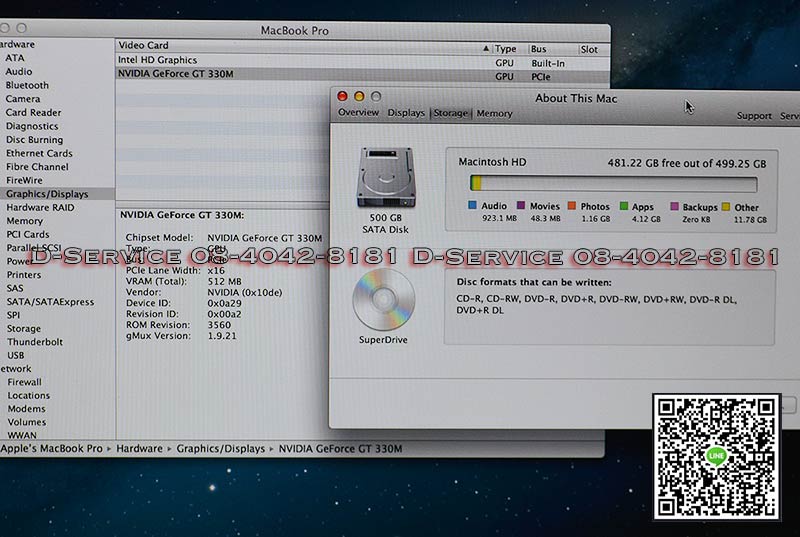
Task: Click NVIDIA GeForce GT 330M in path bar
Action: 340,449
